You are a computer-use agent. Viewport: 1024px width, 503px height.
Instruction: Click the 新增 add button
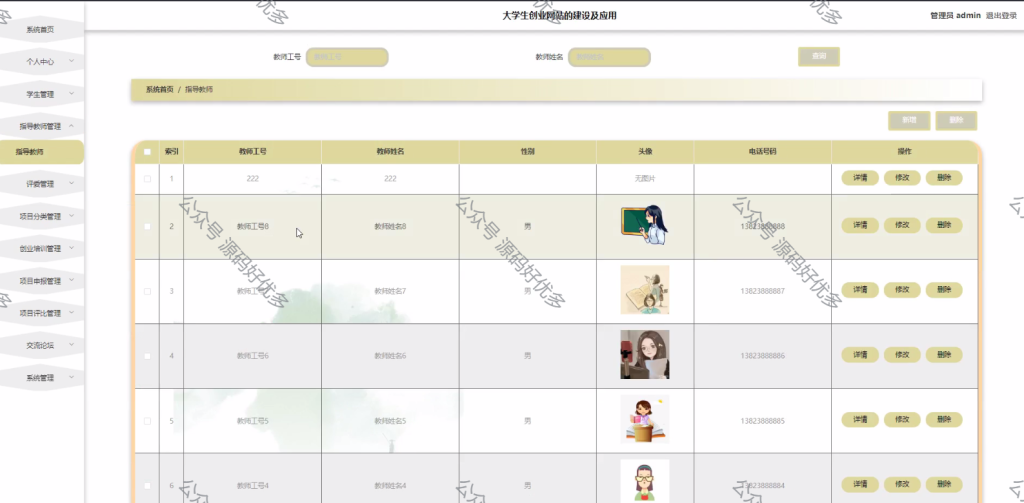coord(909,120)
